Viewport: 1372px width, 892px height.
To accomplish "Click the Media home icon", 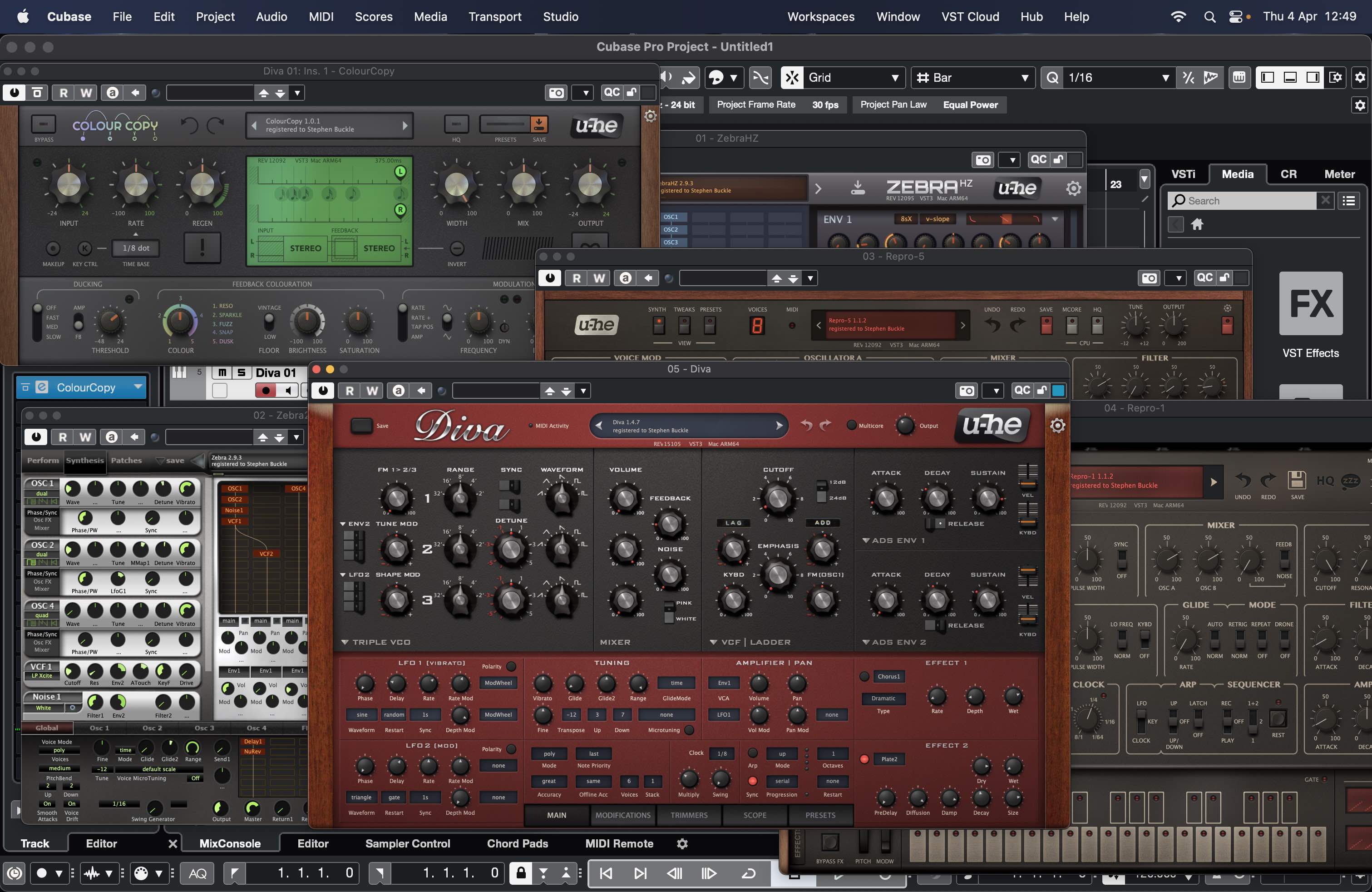I will (x=1197, y=224).
